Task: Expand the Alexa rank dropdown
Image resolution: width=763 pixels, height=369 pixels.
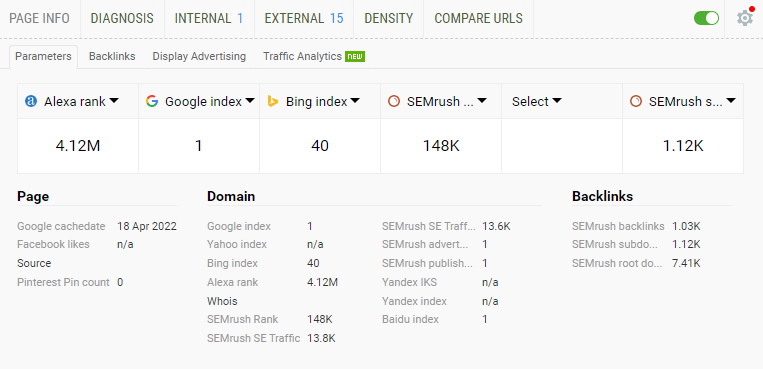Action: (x=114, y=101)
